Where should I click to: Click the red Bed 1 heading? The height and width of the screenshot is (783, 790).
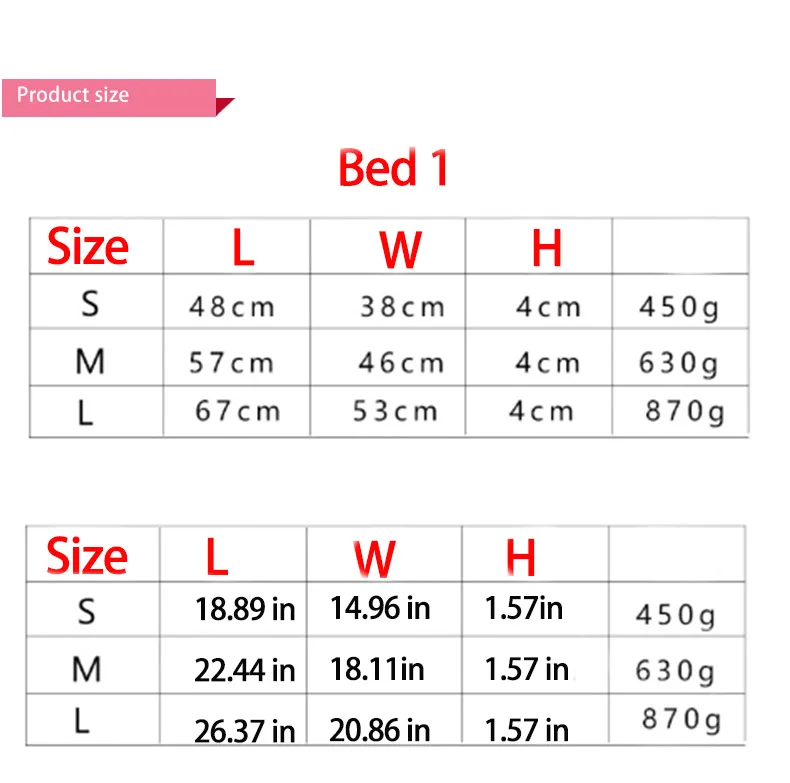393,168
